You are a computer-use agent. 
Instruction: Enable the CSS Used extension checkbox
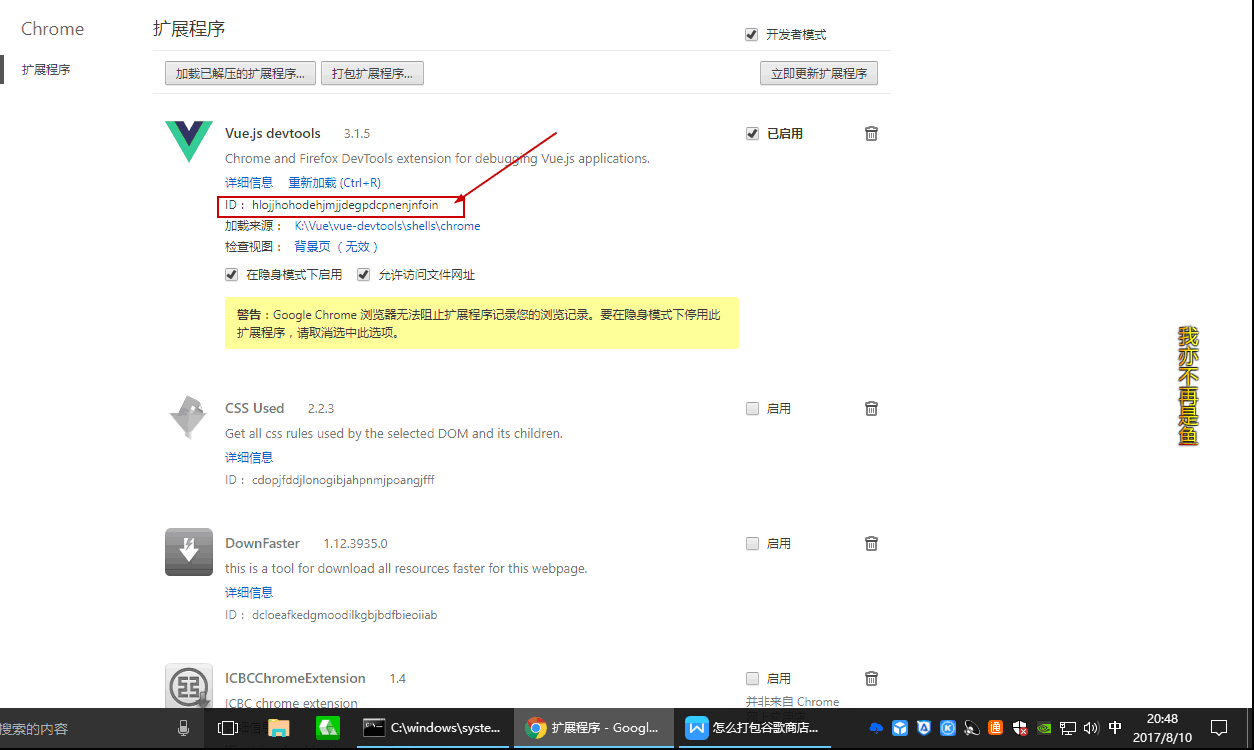tap(752, 409)
